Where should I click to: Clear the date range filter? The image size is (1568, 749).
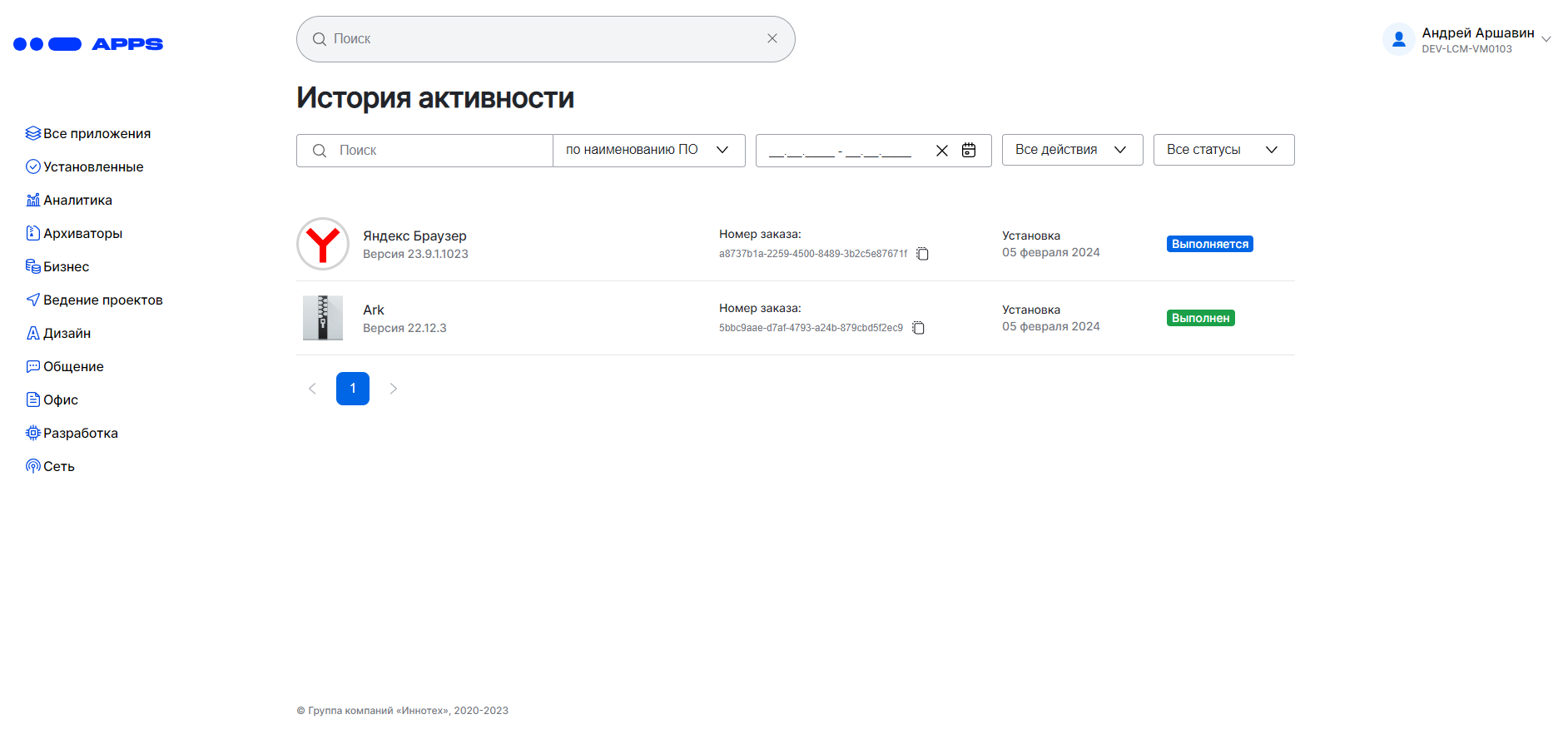[941, 151]
